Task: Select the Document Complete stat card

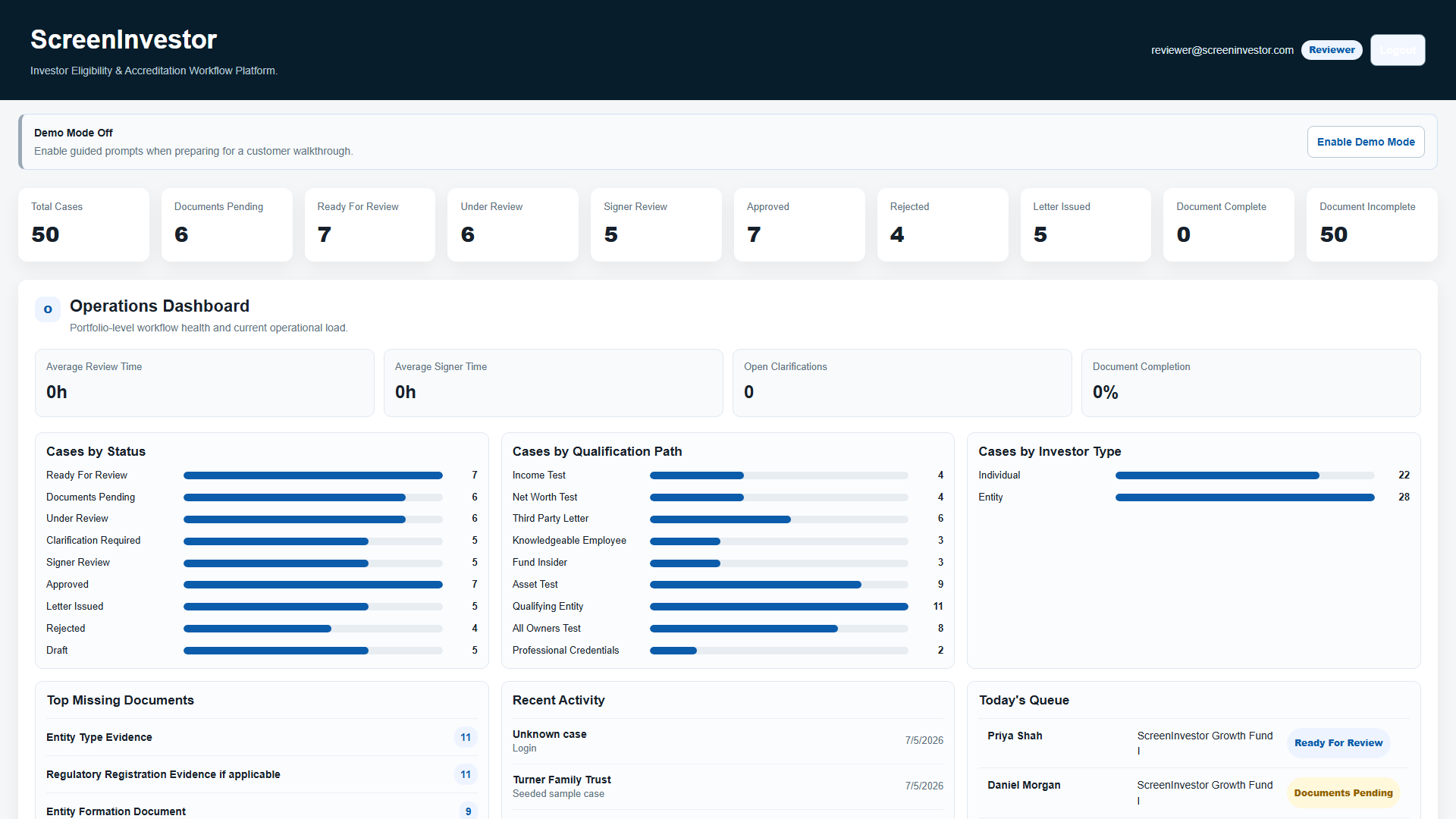Action: [x=1228, y=224]
